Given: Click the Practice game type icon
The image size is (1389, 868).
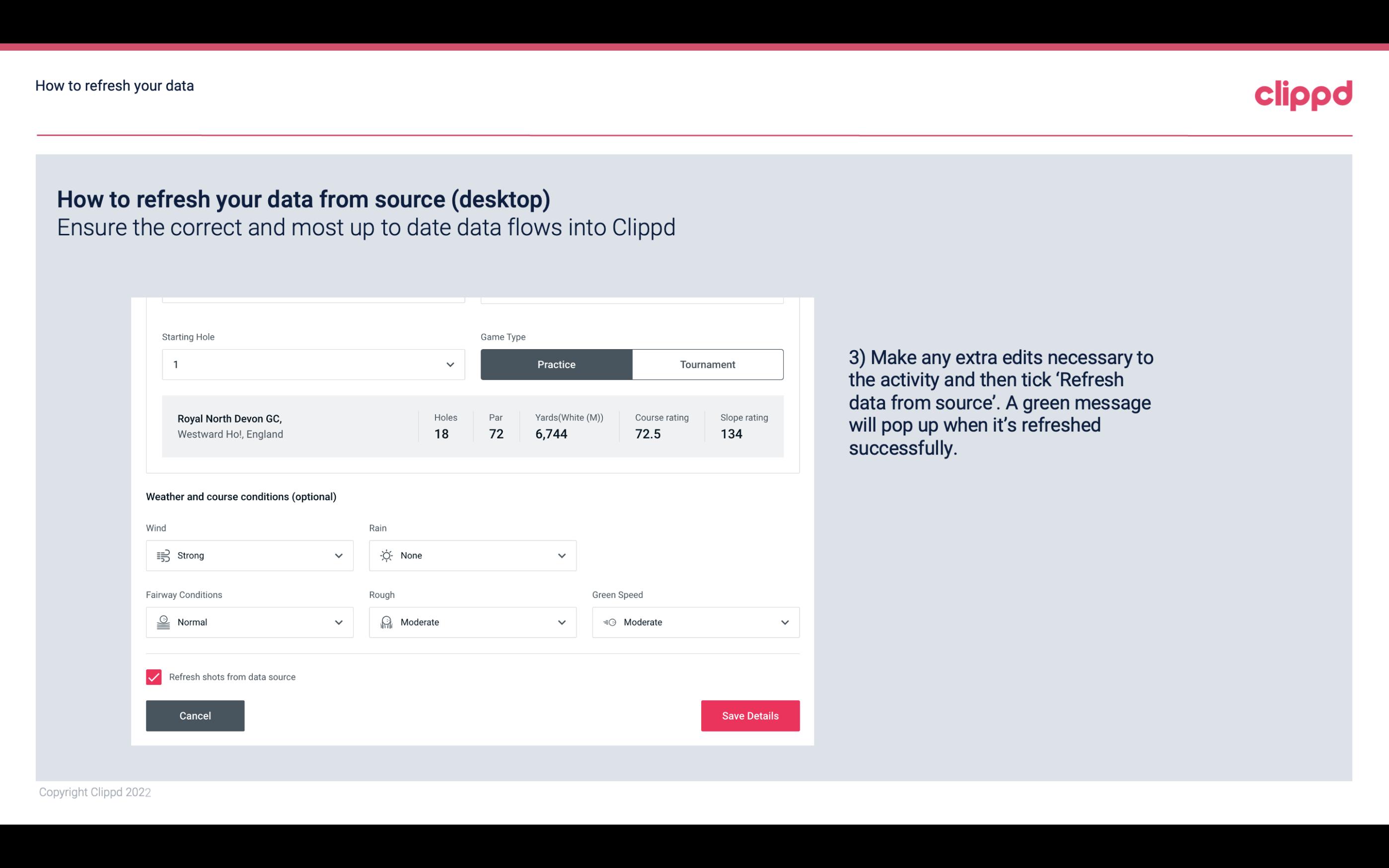Looking at the screenshot, I should tap(557, 364).
